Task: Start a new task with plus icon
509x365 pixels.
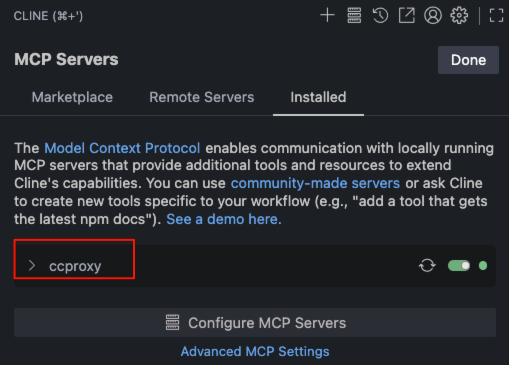Action: (327, 15)
